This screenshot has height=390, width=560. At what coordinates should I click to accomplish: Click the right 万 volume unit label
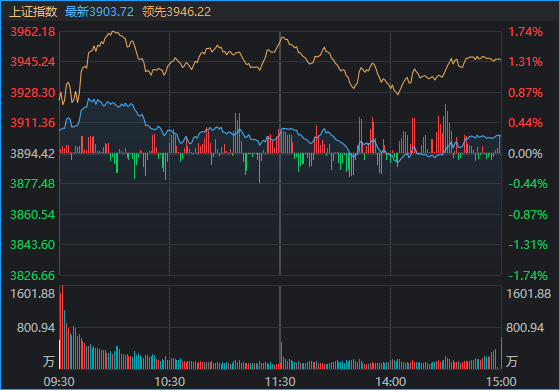click(x=512, y=361)
